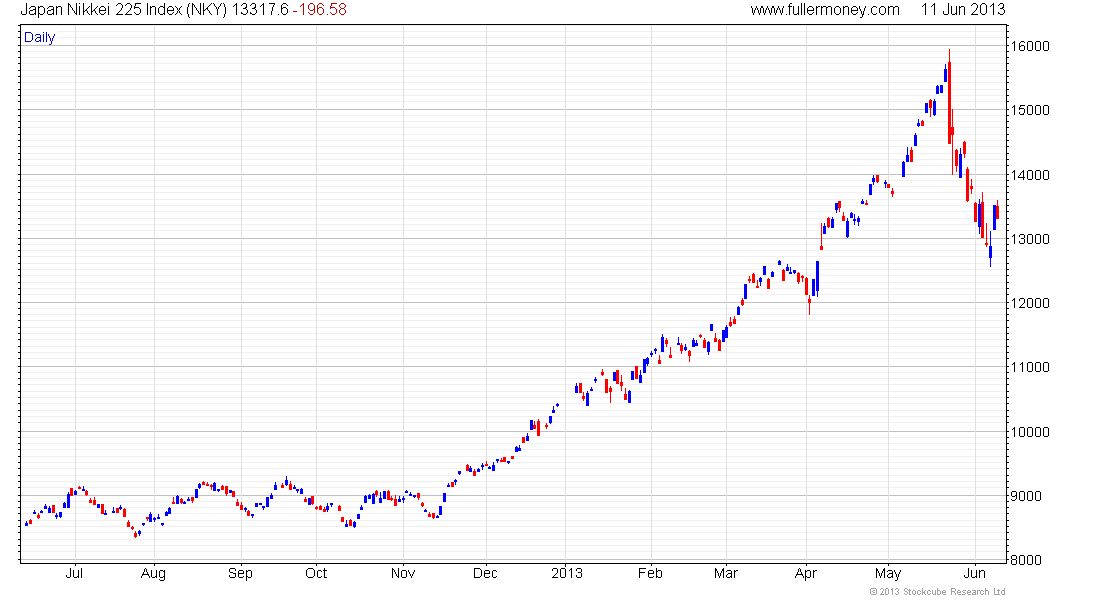
Task: Select the 15000 price axis label
Action: (x=1030, y=110)
